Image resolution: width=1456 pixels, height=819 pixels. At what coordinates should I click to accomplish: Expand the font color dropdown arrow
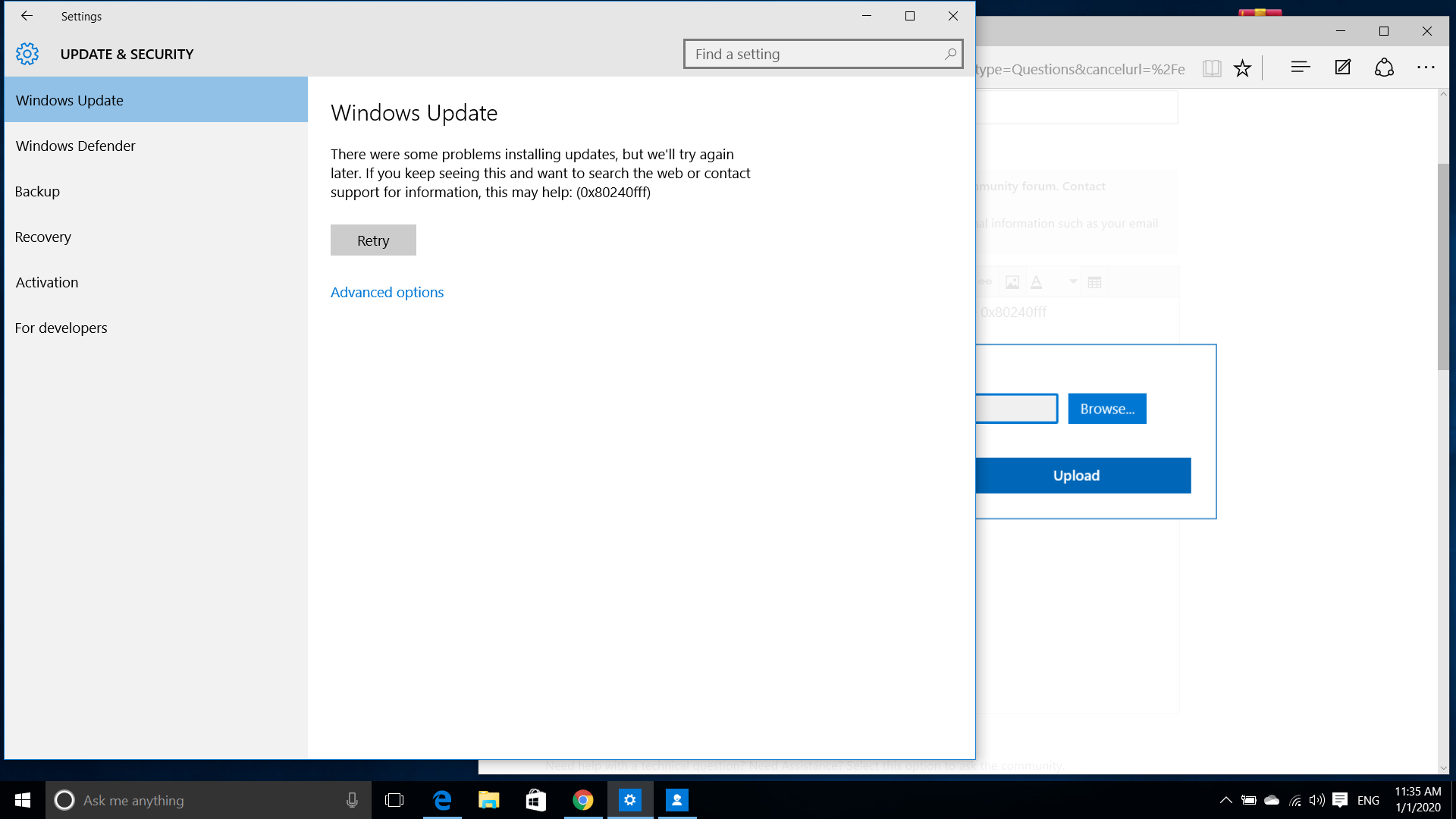[x=1073, y=281]
